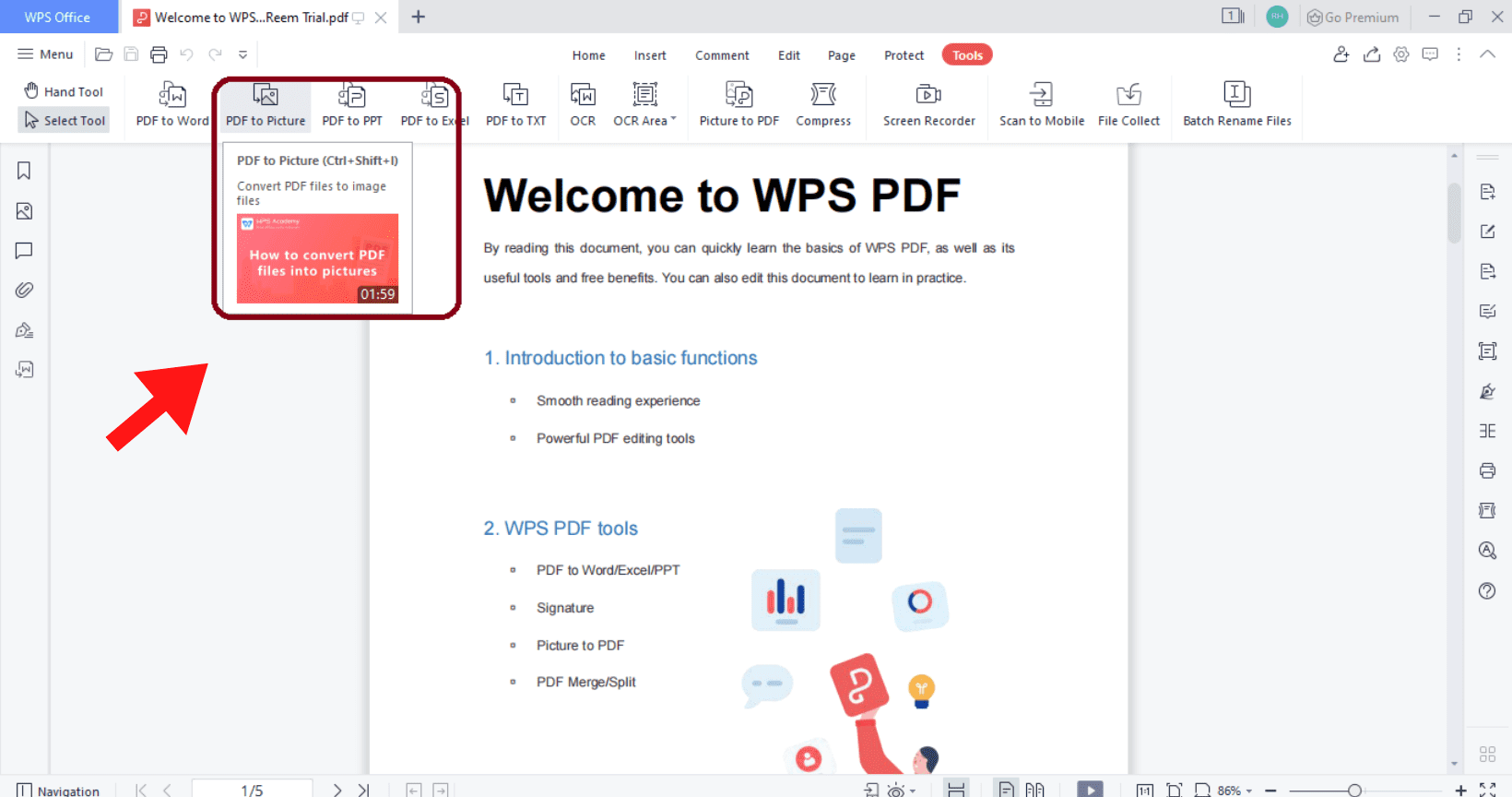Toggle actual size 1:1 view

1145,791
